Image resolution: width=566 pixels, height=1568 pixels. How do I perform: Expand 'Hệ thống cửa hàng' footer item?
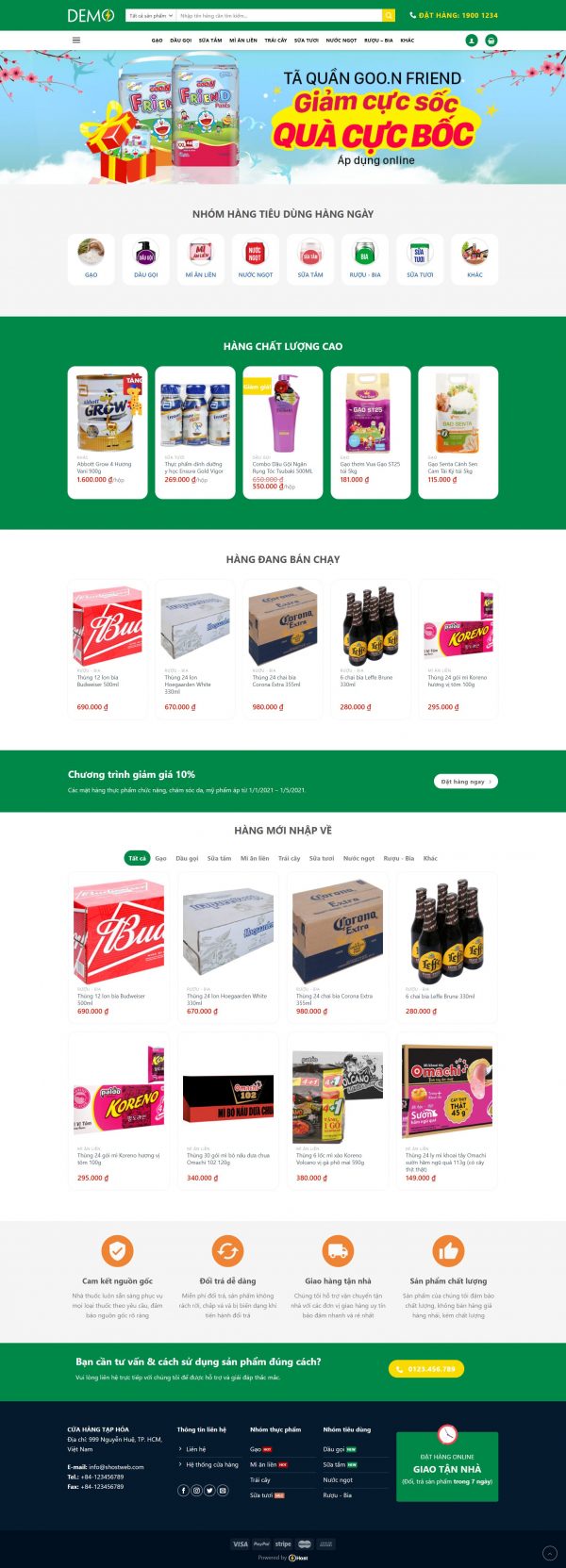(x=211, y=1464)
